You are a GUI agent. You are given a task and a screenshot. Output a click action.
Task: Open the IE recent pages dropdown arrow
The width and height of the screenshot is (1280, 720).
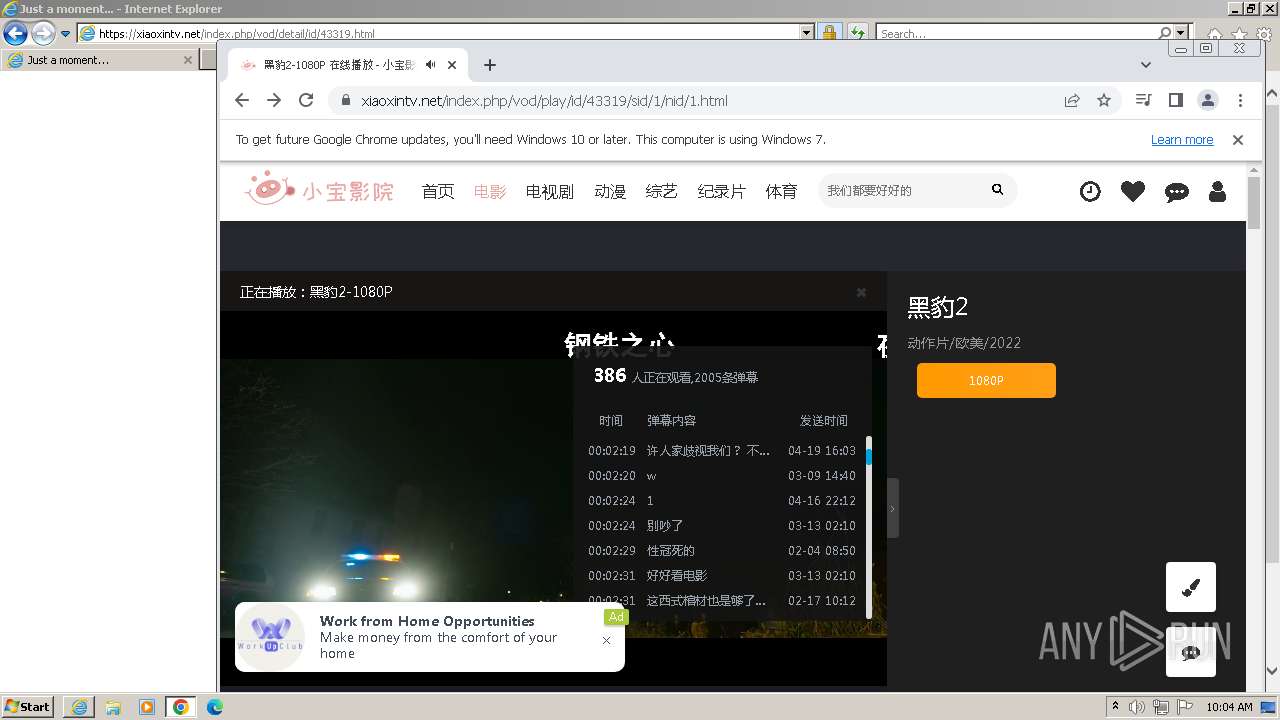66,33
